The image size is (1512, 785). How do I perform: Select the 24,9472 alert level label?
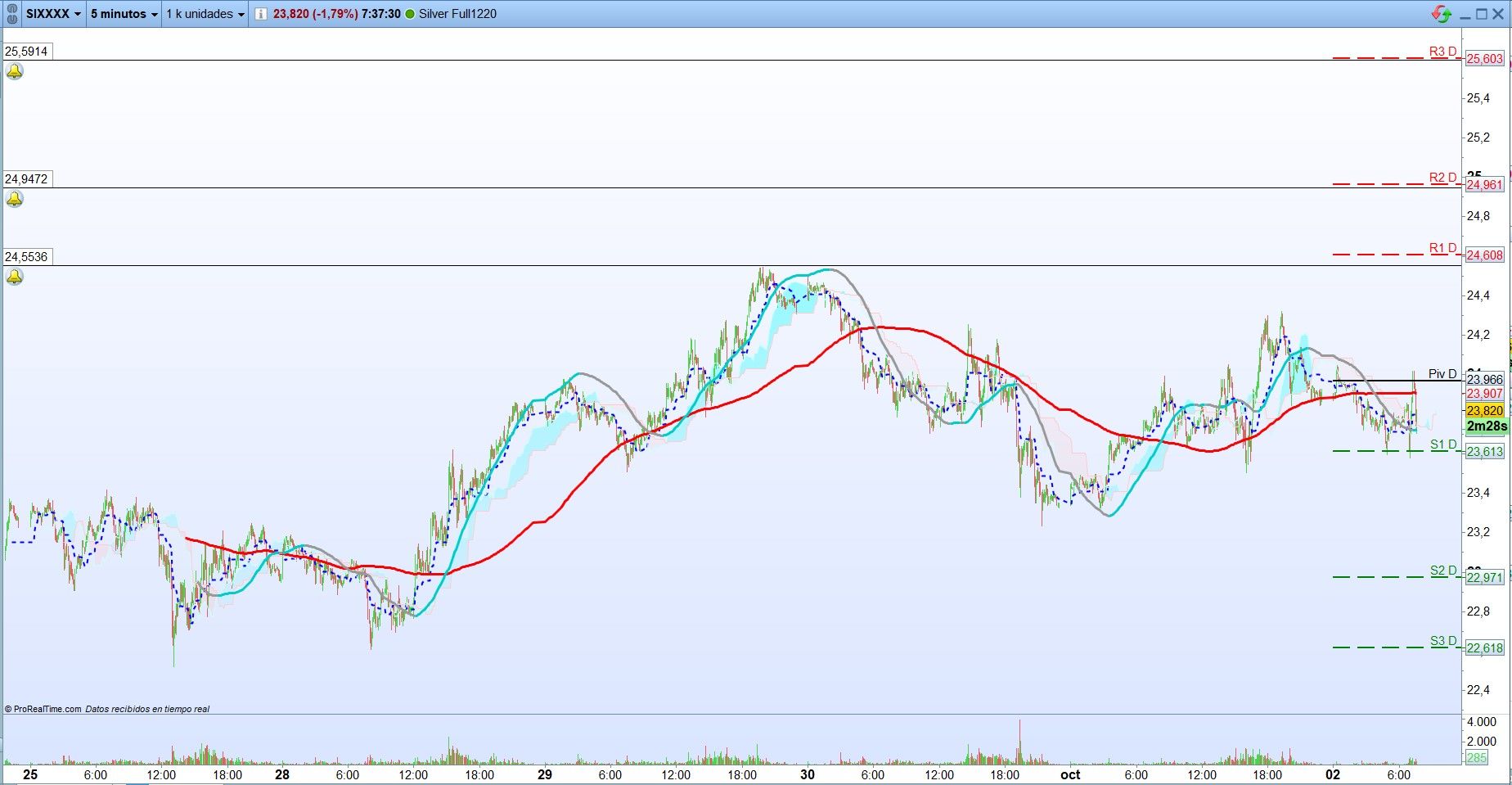point(26,179)
